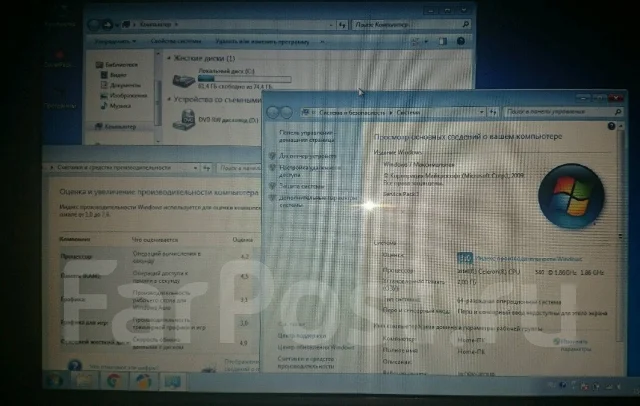This screenshot has height=406, width=640.
Task: Open the 'Что означают эти цифры?' link
Action: (123, 367)
